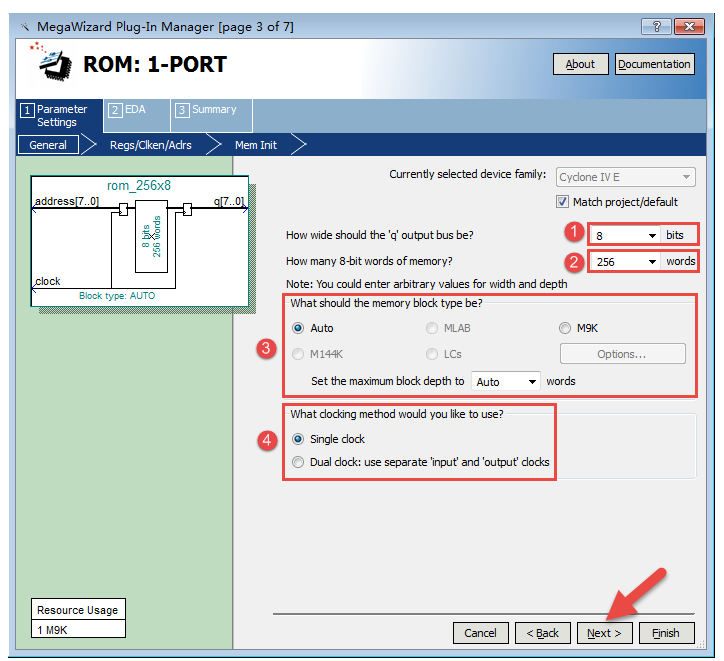724x661 pixels.
Task: Click the MegaWizard title bar wand icon
Action: (24, 27)
